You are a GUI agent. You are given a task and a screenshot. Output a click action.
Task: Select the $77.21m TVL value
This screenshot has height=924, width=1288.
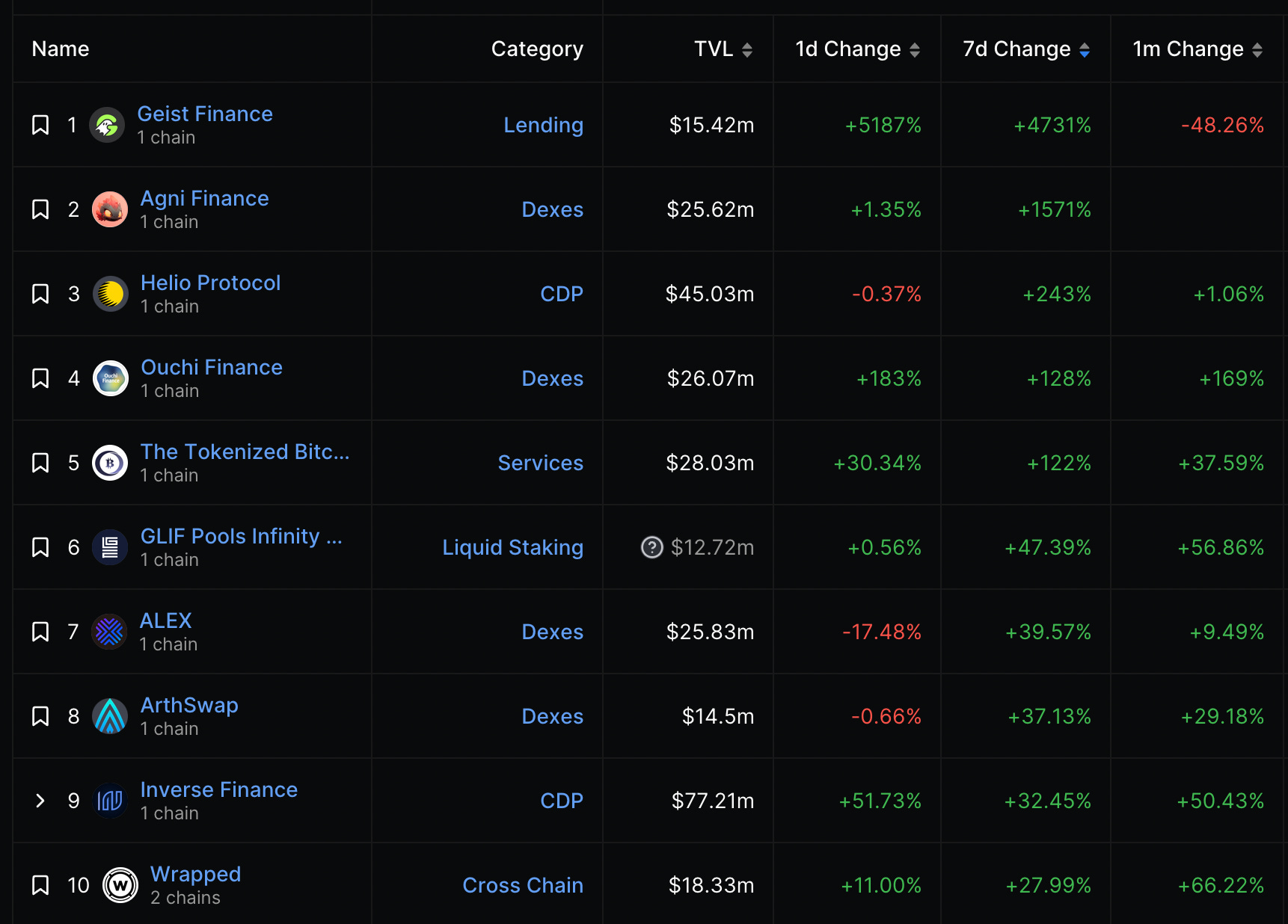pos(713,801)
